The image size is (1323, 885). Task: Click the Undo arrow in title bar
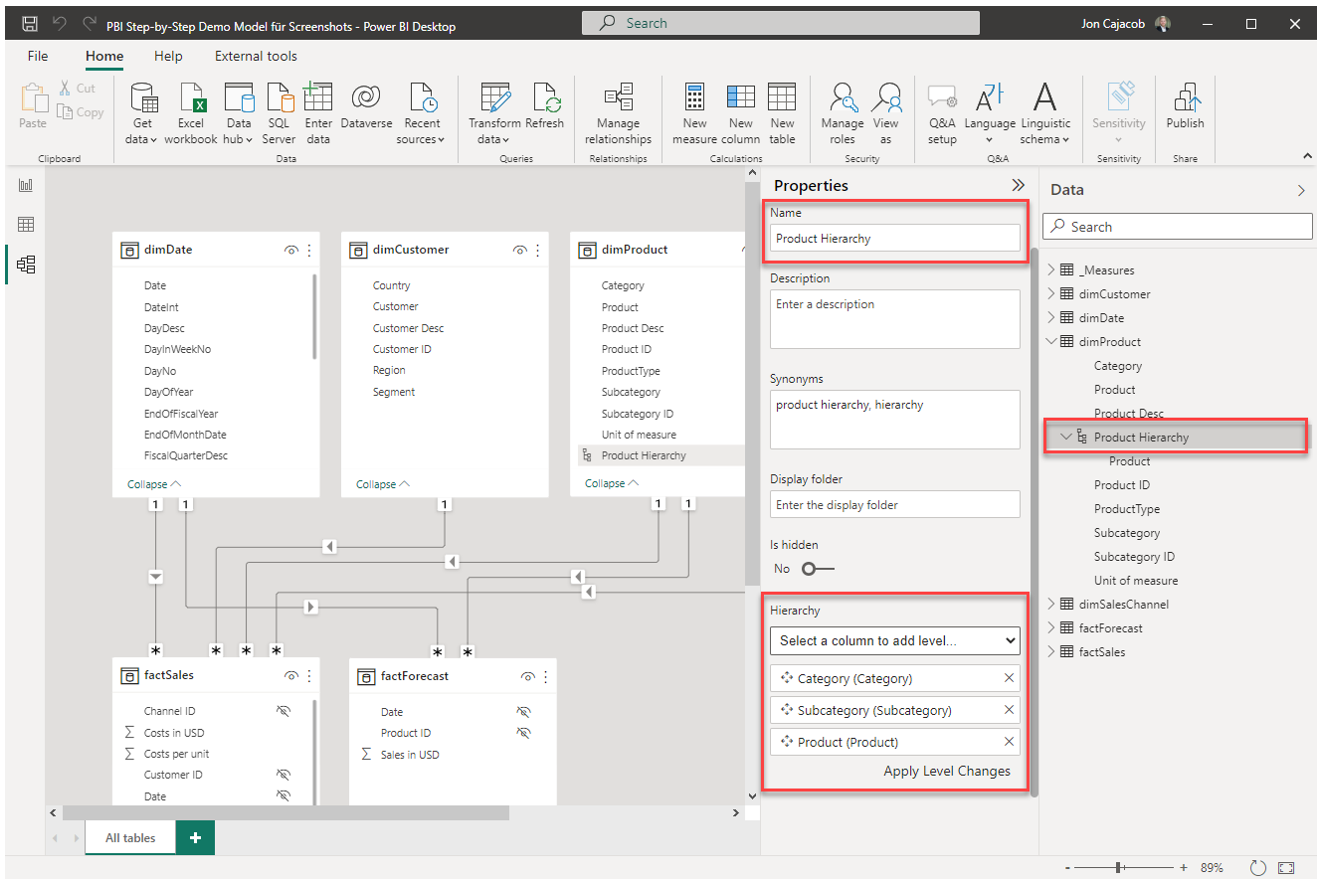[x=60, y=23]
